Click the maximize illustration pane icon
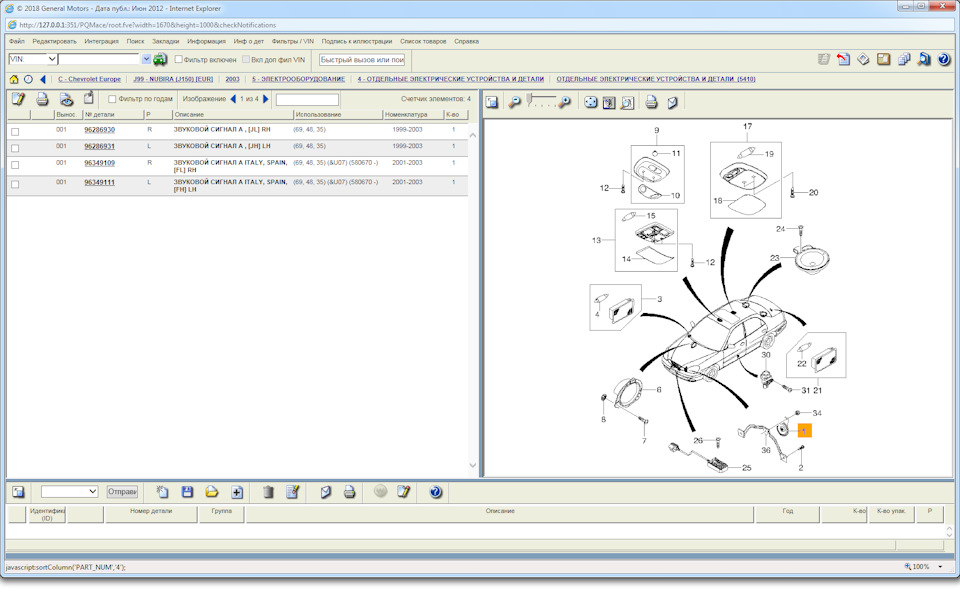This screenshot has width=960, height=596. (x=492, y=102)
